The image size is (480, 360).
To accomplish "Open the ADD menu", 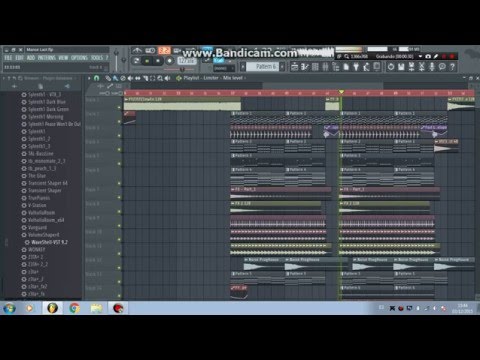I will click(31, 58).
